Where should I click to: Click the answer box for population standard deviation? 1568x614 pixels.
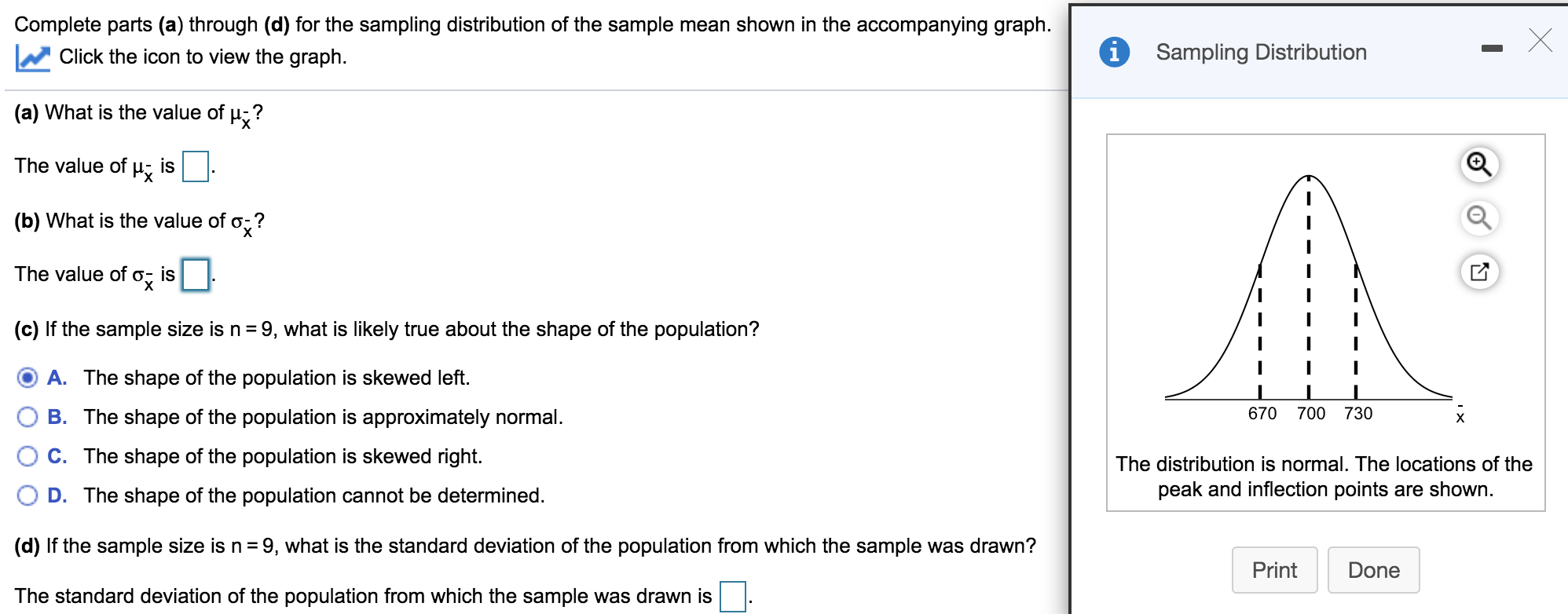[731, 595]
